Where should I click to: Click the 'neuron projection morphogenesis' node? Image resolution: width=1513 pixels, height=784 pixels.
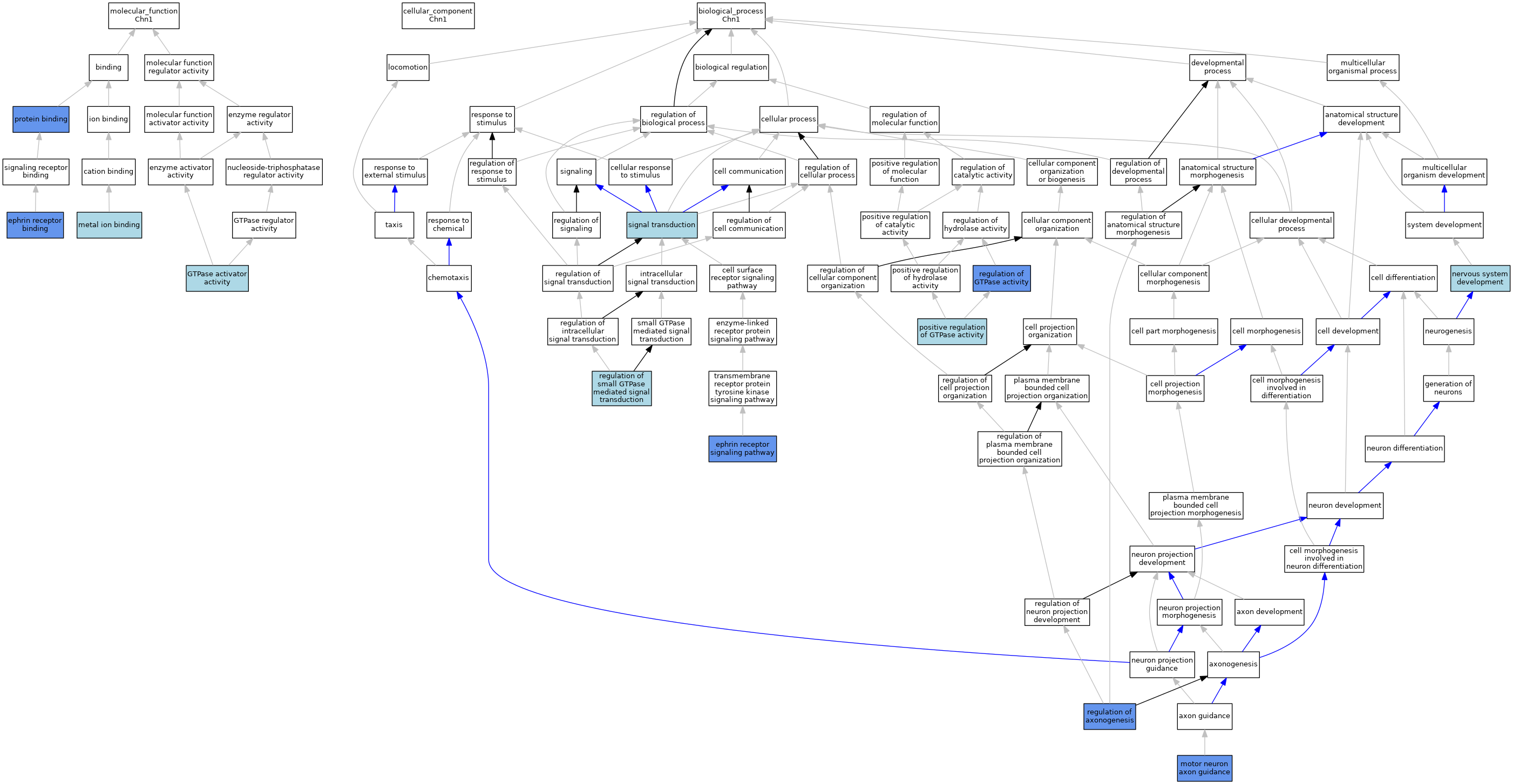pyautogui.click(x=1189, y=612)
